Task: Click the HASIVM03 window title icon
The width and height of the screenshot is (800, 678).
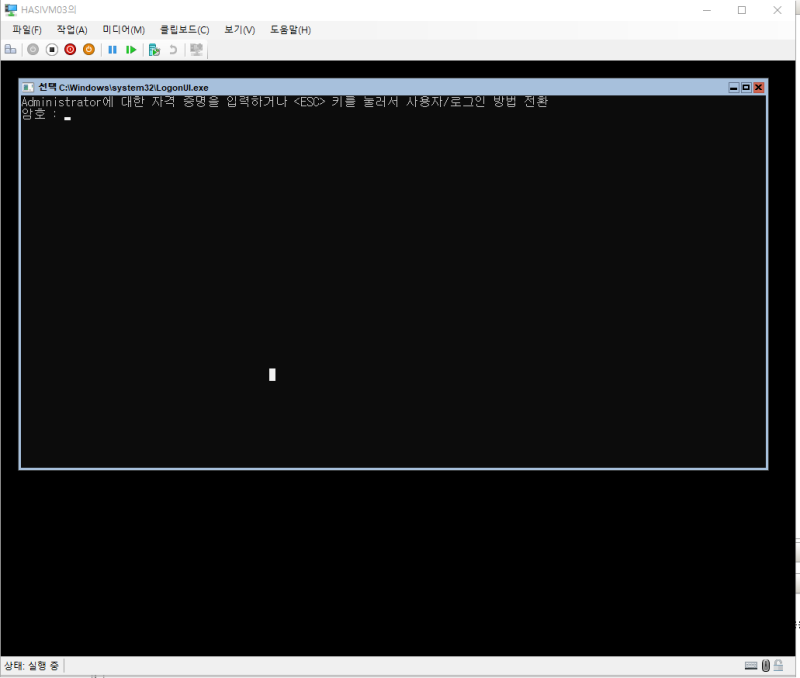Action: pos(11,10)
